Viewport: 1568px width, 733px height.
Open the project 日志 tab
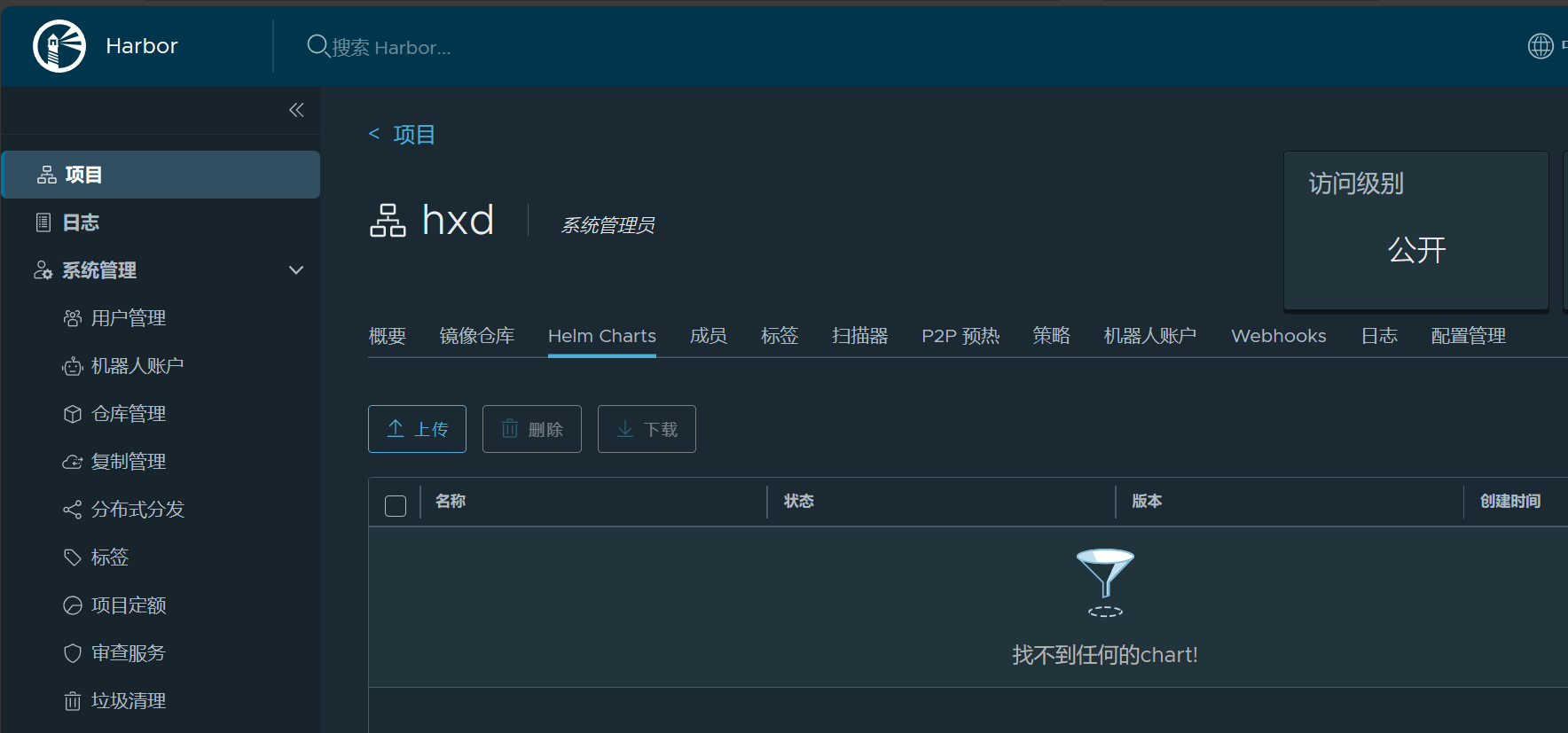point(1379,336)
